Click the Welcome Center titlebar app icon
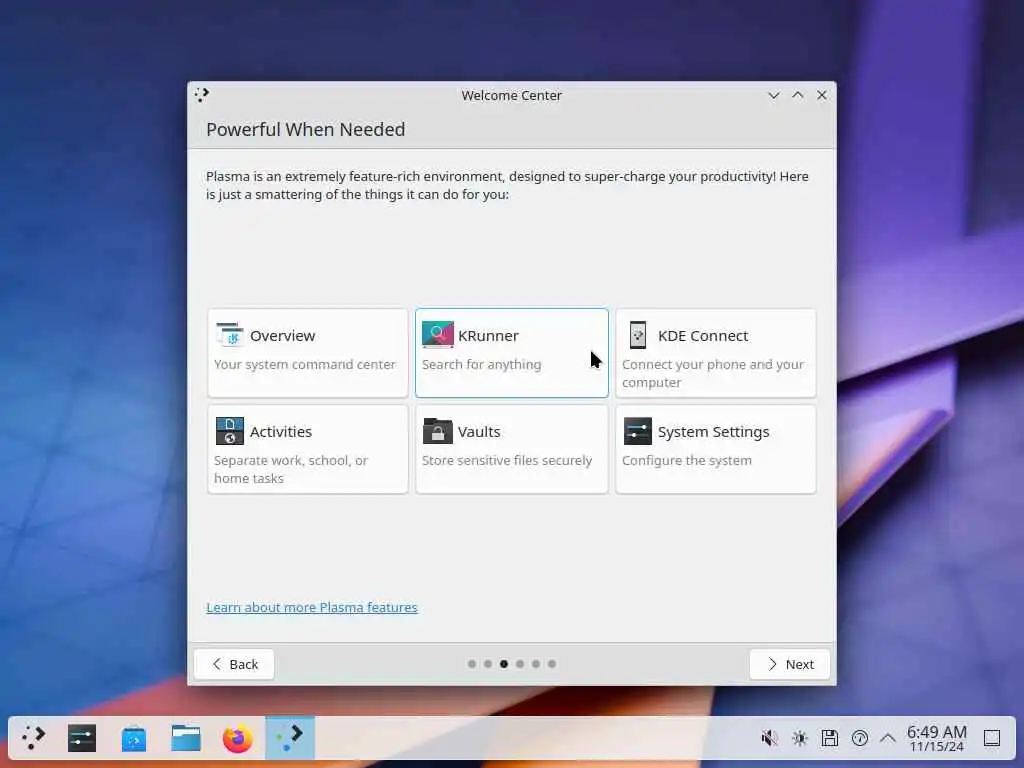Viewport: 1024px width, 768px height. 202,95
